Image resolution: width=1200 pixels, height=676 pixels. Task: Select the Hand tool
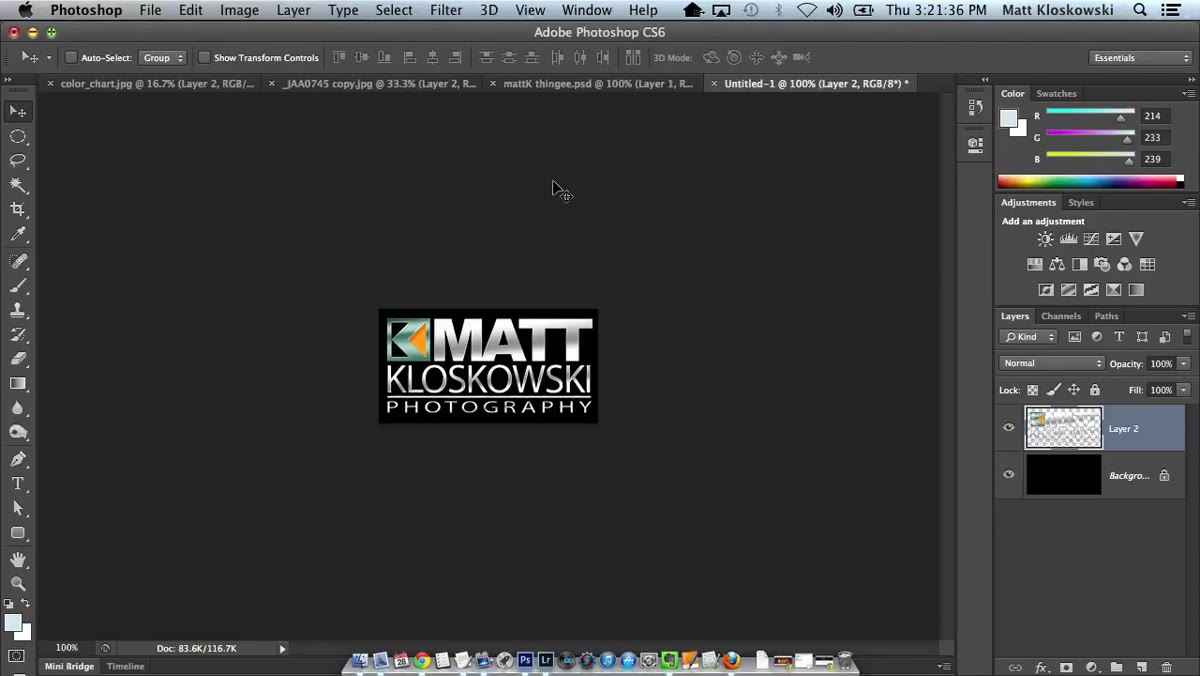pyautogui.click(x=18, y=560)
